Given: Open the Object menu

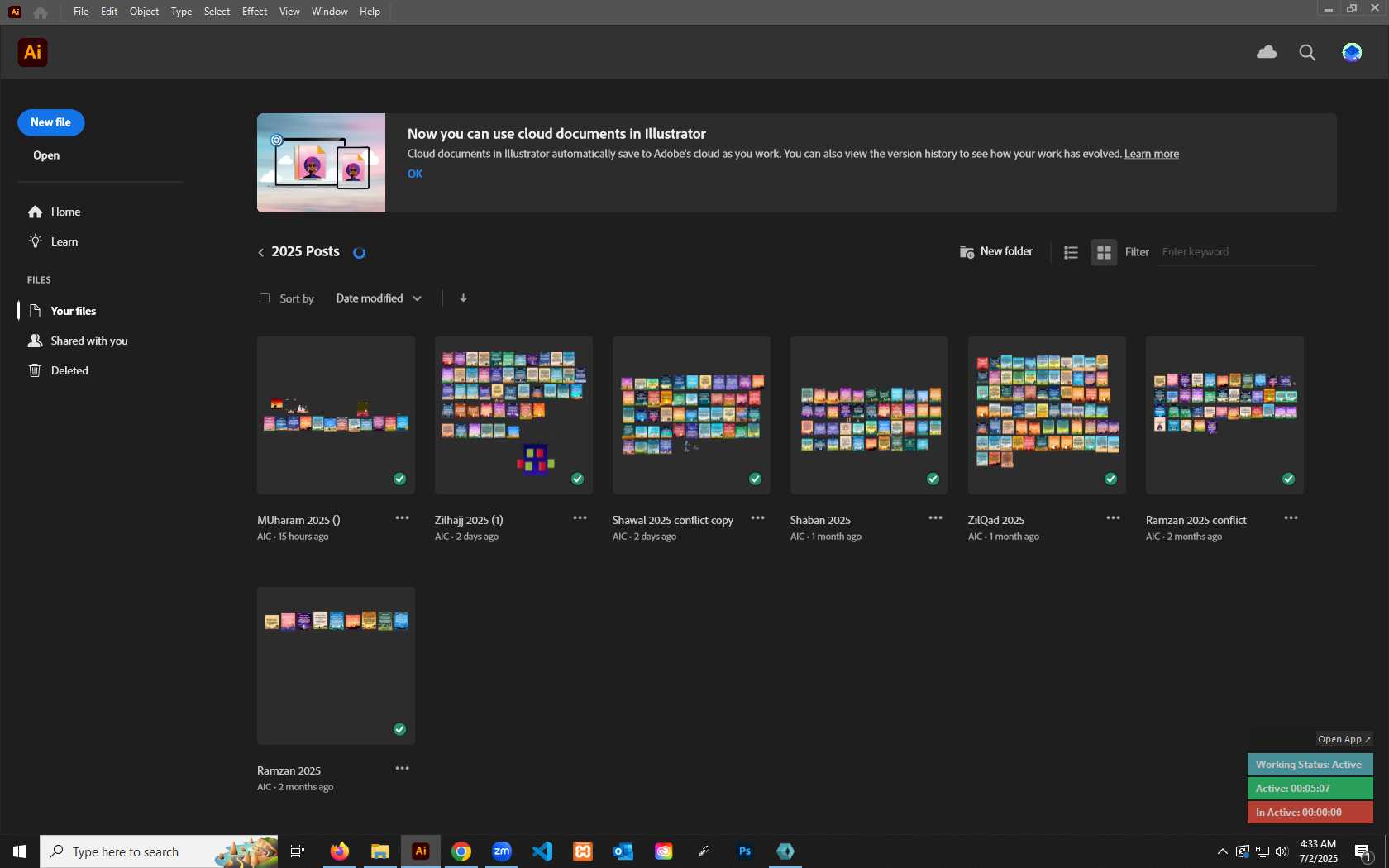Looking at the screenshot, I should click(x=144, y=12).
